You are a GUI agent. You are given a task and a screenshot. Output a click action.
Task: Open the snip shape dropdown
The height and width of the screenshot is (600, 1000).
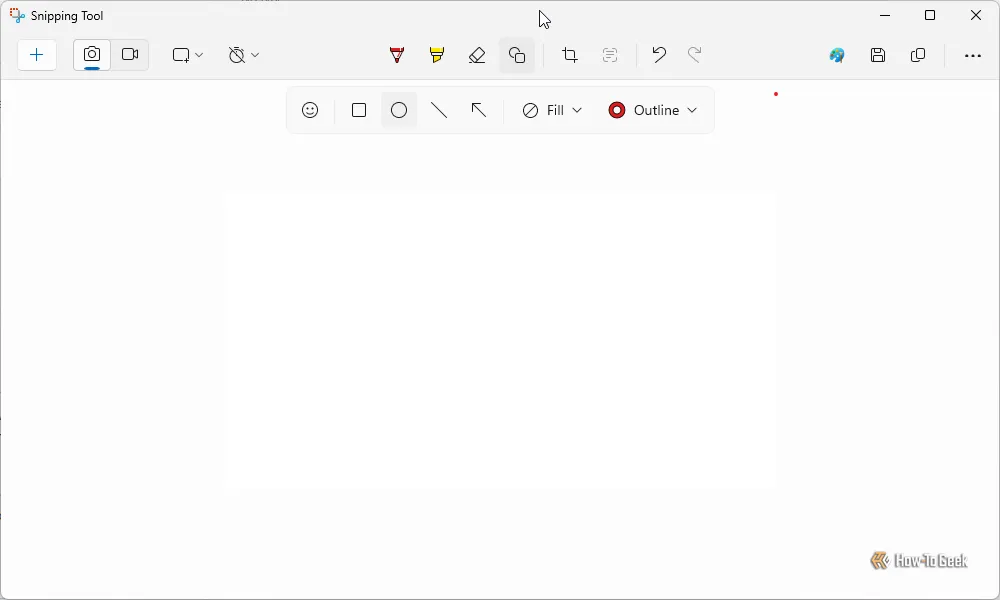186,55
